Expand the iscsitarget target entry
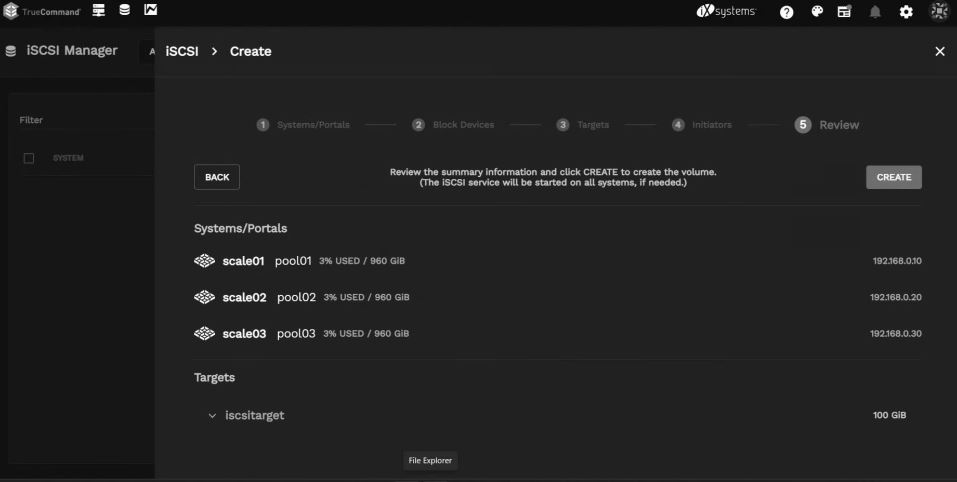 pos(212,415)
